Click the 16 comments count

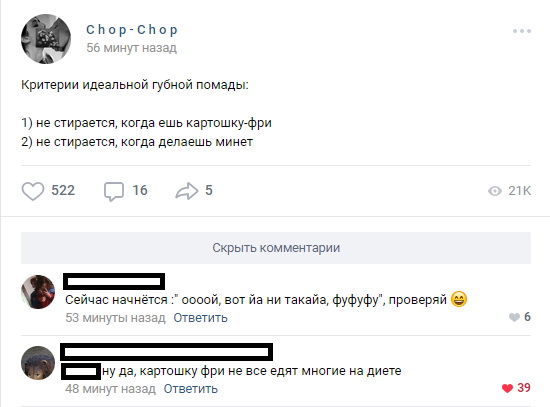pos(140,191)
